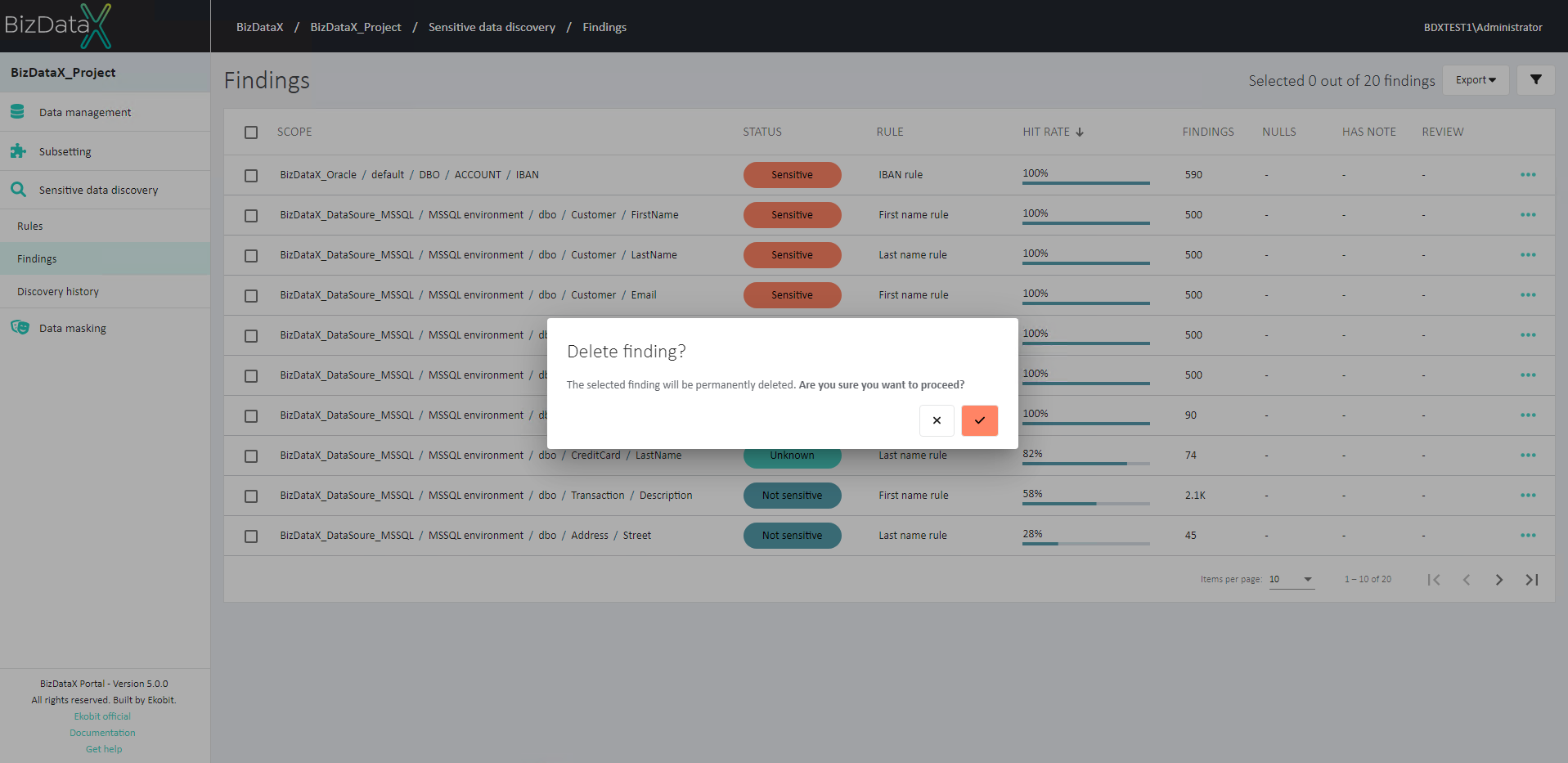Screen dimensions: 1568x763
Task: Click Not sensitive badge for Transaction / Description
Action: coord(792,496)
